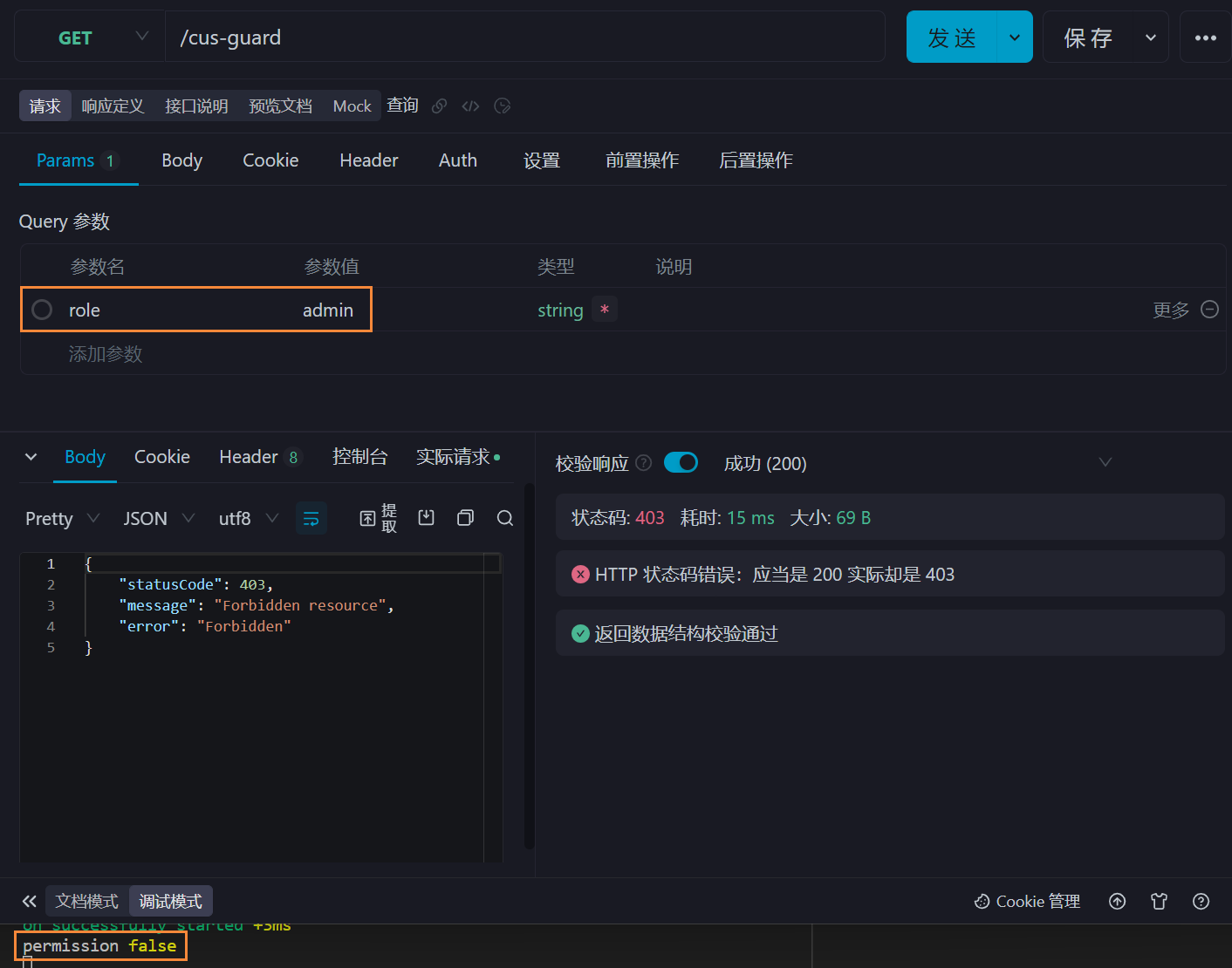The width and height of the screenshot is (1232, 968).
Task: Click the 发送 send button
Action: (x=951, y=37)
